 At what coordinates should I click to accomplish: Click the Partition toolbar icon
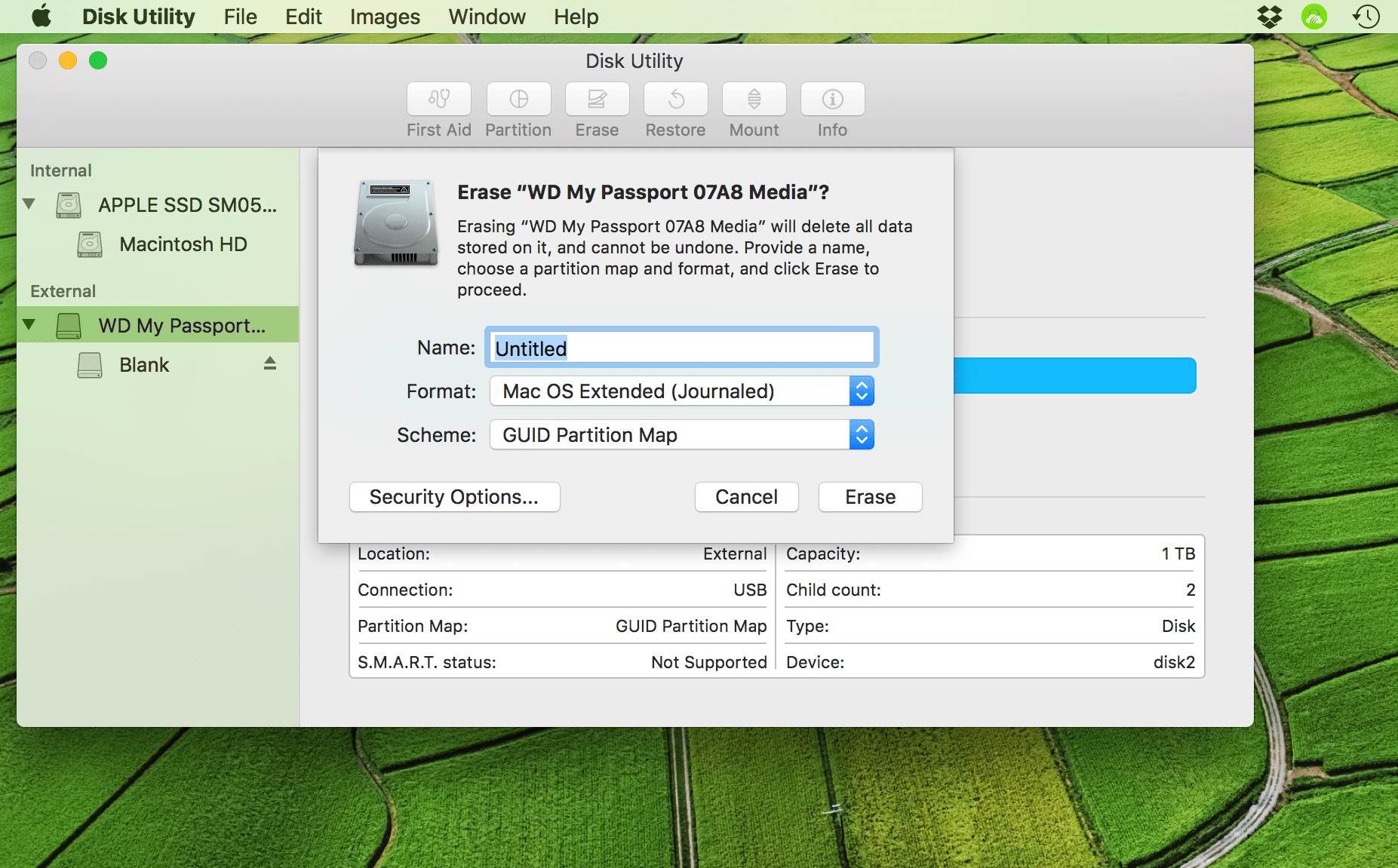coord(518,99)
